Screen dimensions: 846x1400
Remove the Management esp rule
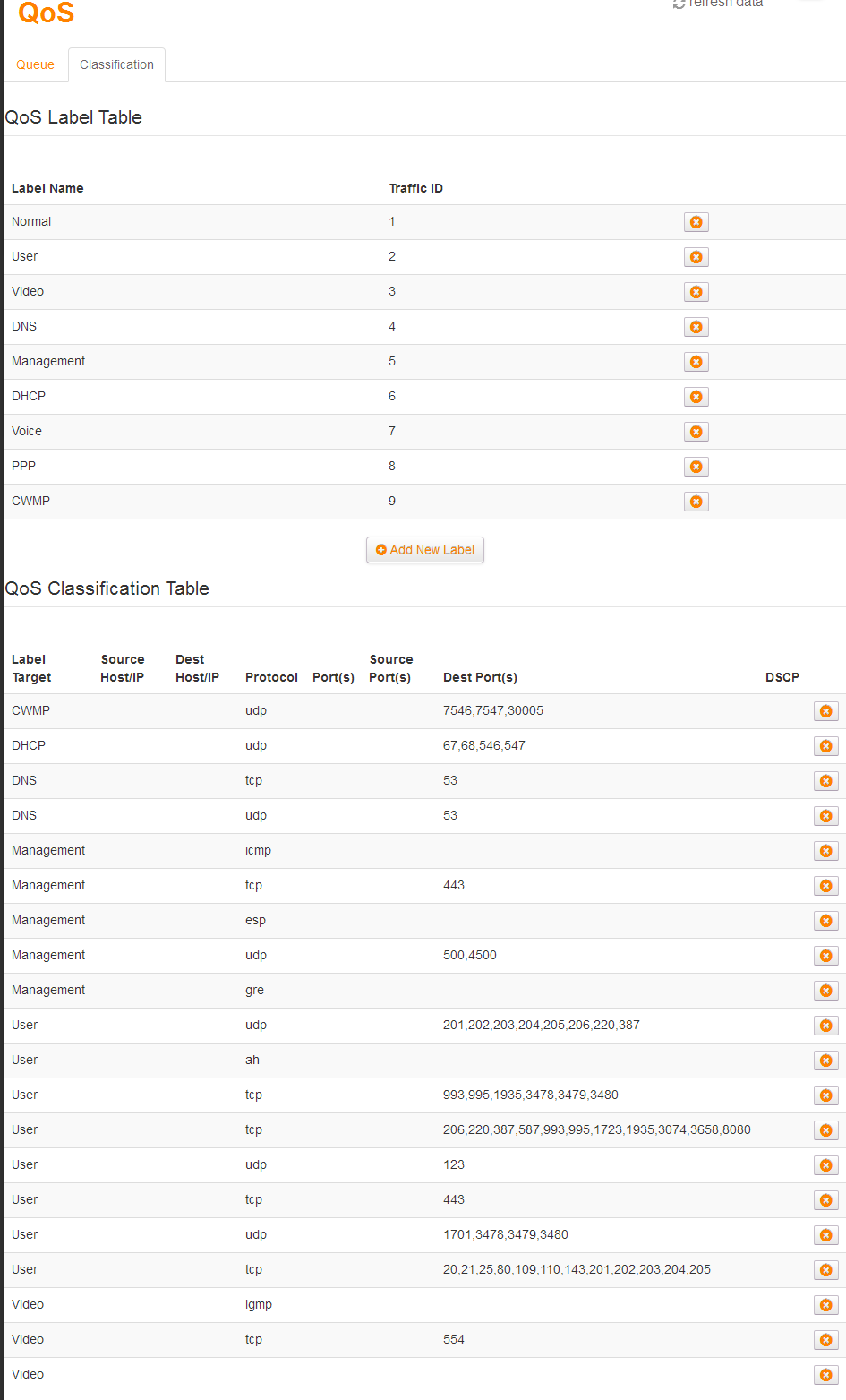pos(825,921)
